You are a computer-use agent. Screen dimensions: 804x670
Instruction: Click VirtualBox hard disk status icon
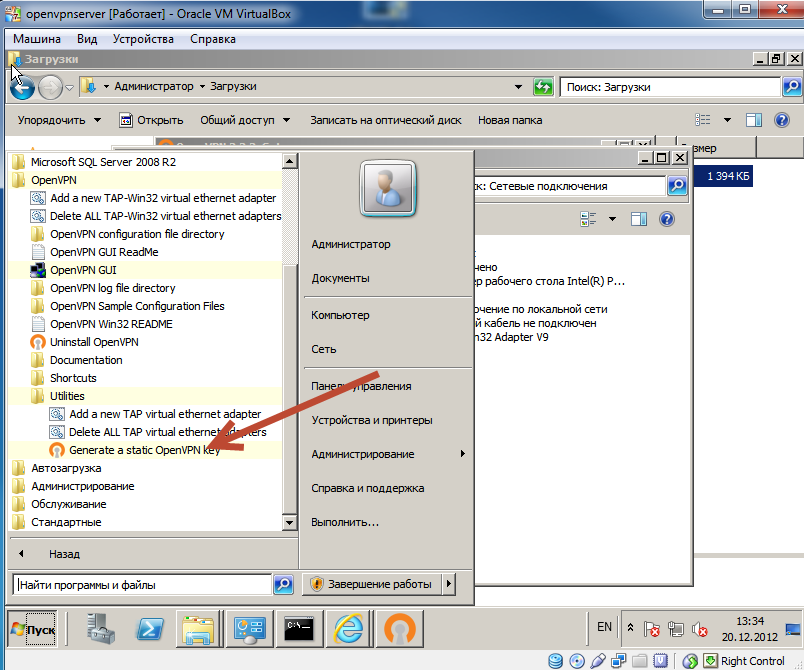tap(555, 661)
